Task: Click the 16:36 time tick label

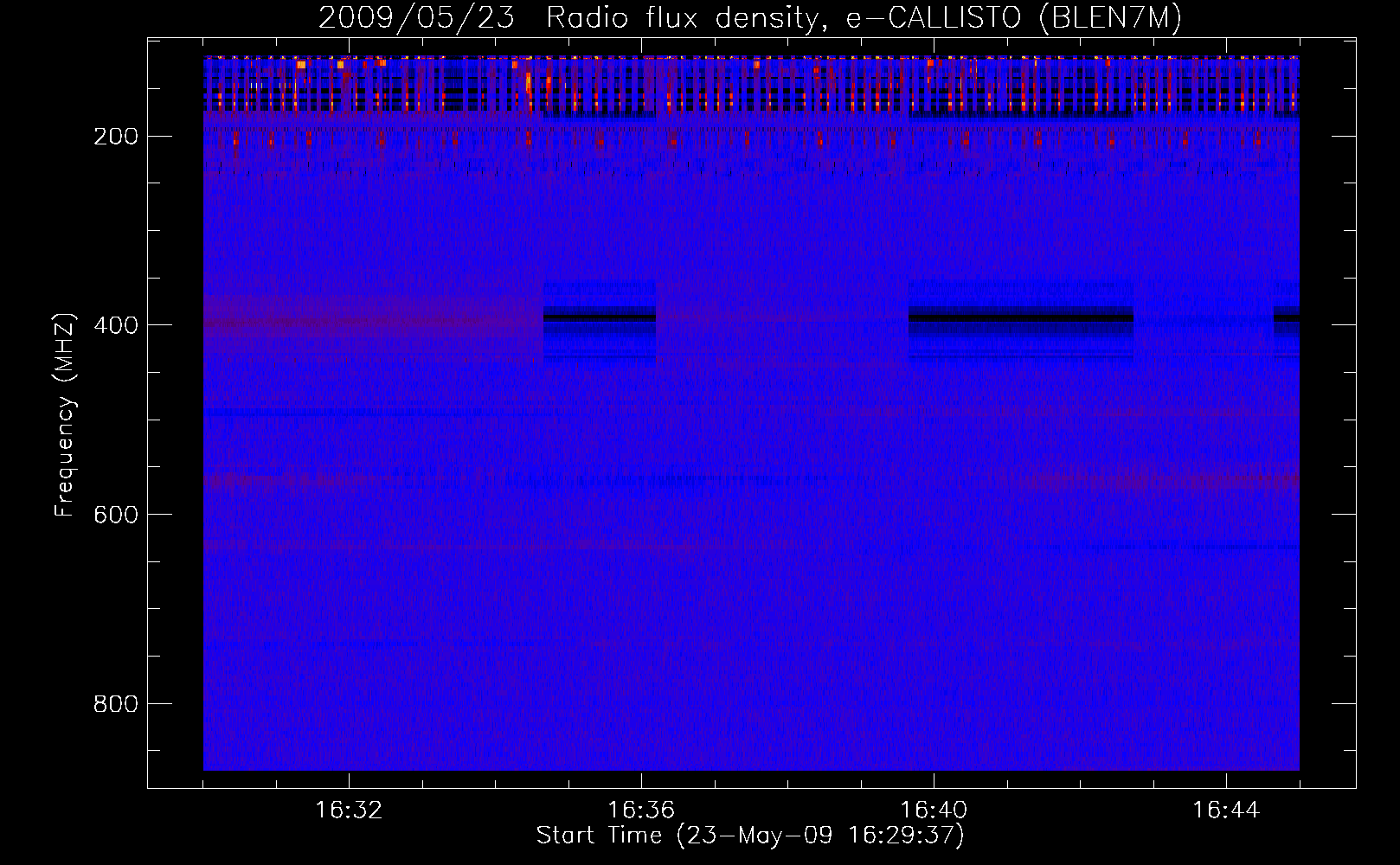Action: tap(641, 811)
